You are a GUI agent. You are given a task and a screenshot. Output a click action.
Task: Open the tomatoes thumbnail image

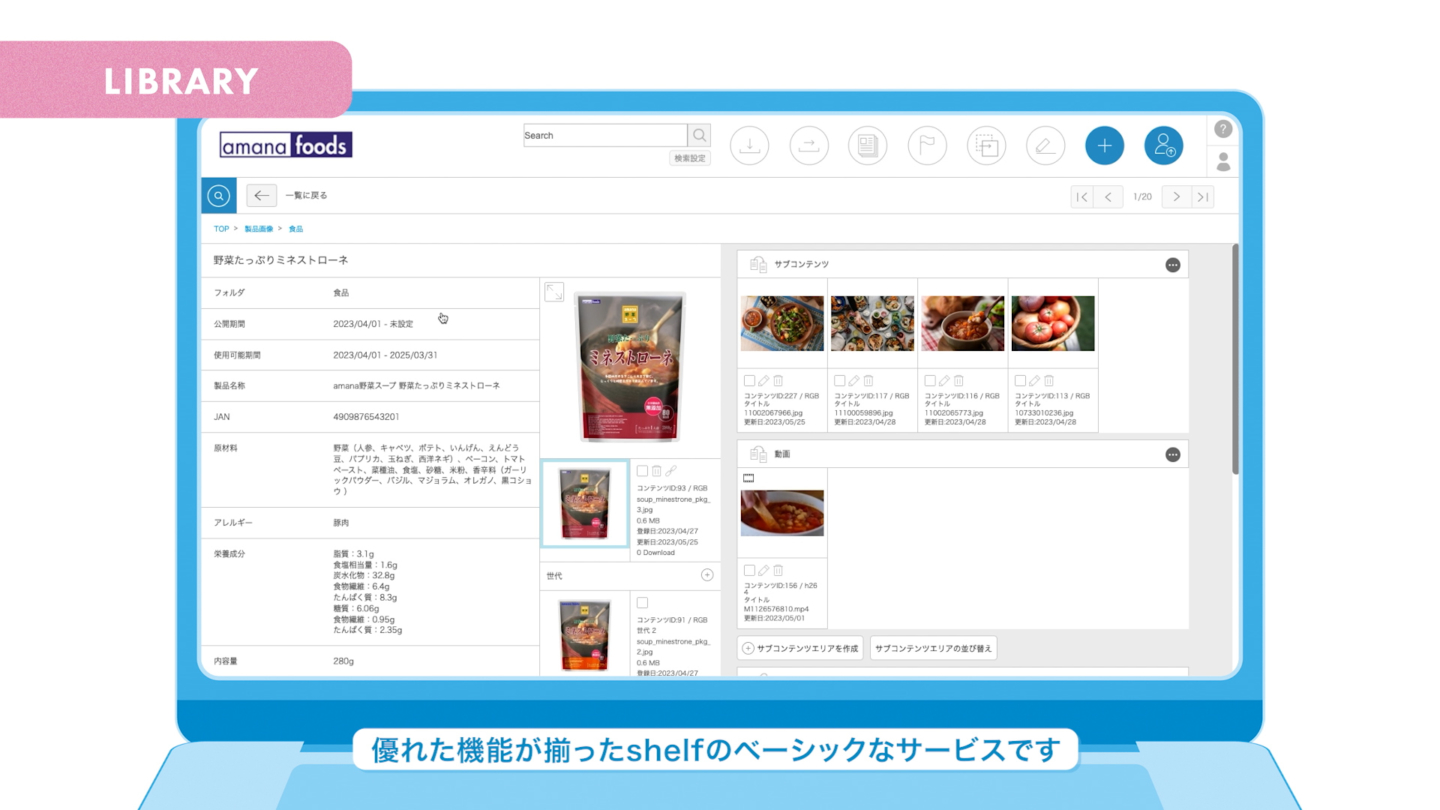tap(1053, 323)
